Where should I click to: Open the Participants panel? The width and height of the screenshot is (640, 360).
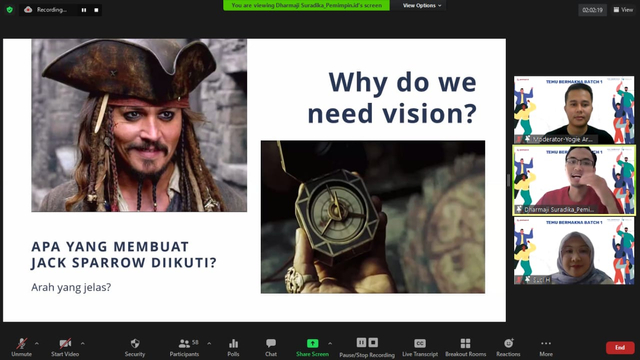184,347
